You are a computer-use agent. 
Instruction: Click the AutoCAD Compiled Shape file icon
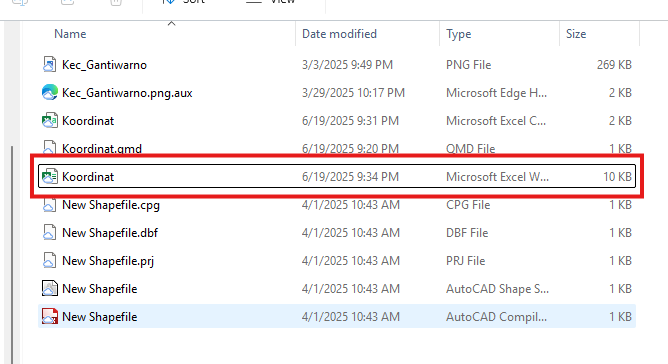tap(49, 317)
